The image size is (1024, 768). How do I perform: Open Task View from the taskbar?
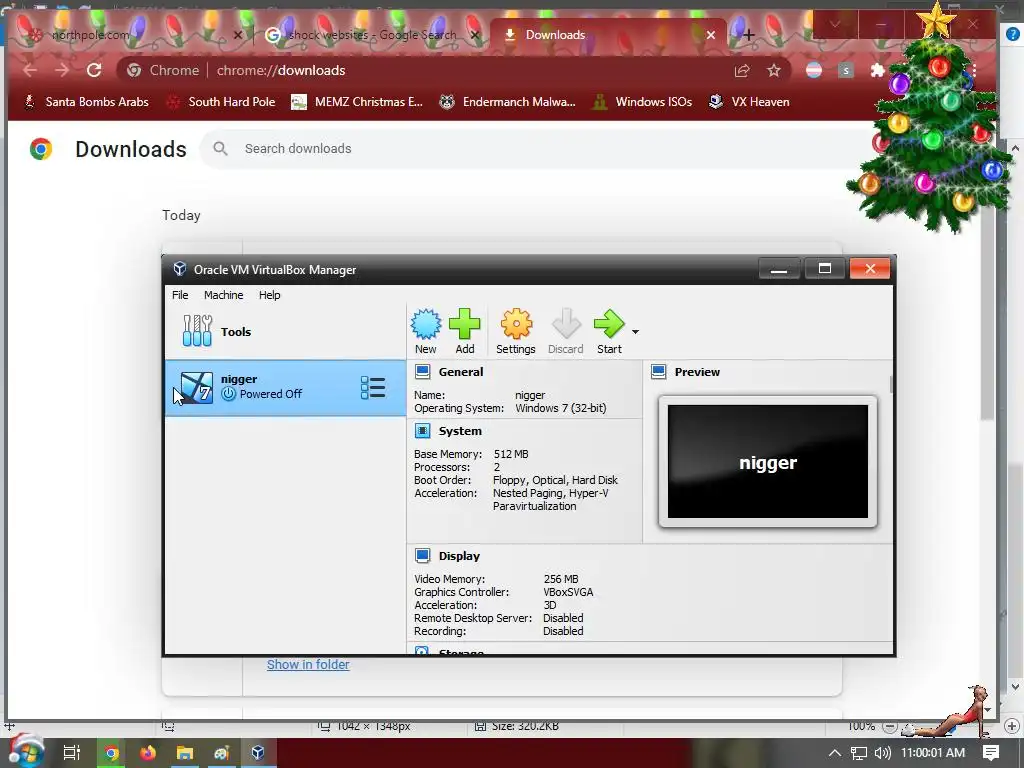point(72,753)
